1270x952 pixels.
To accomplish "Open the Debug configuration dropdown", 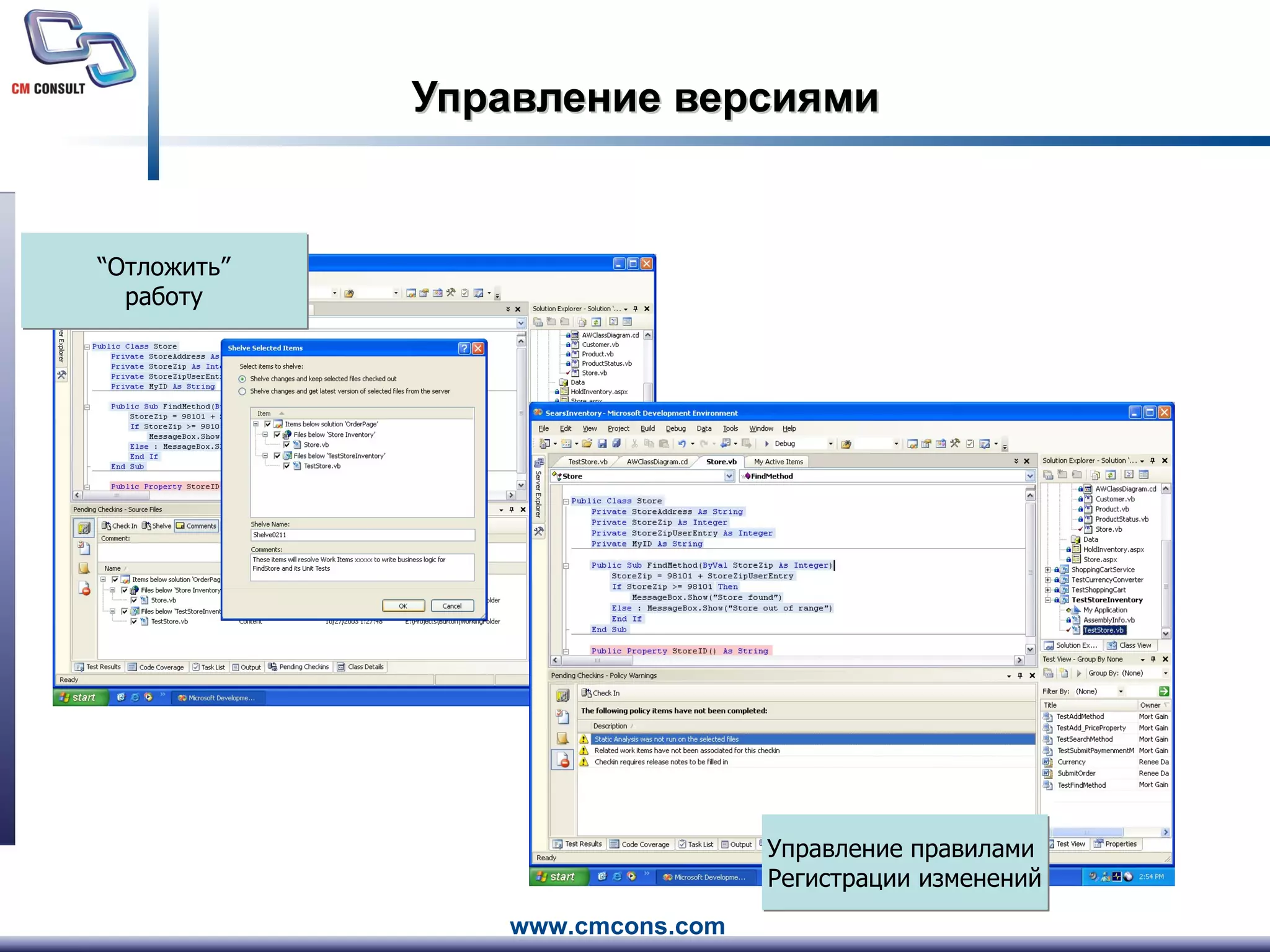I will click(831, 444).
